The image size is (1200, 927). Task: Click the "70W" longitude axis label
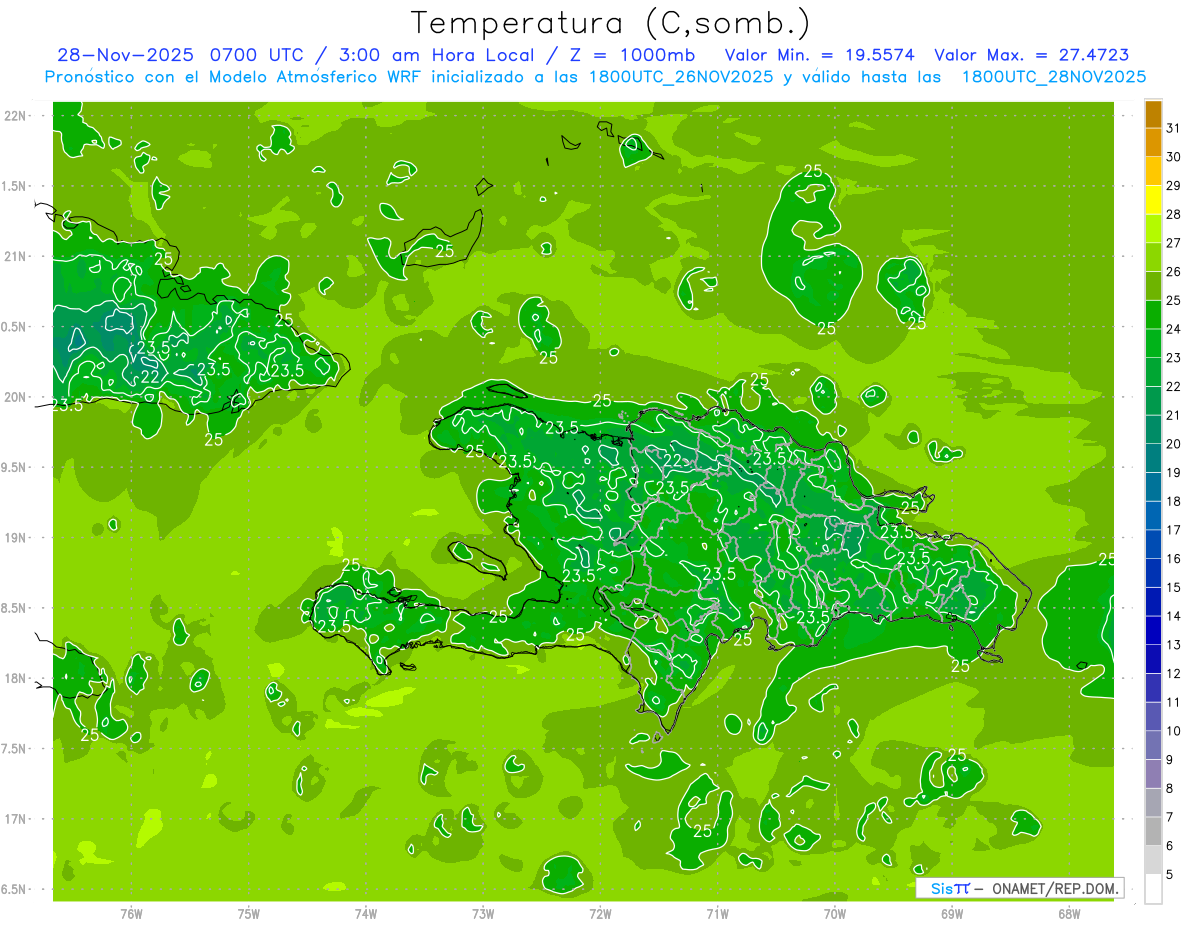(x=835, y=913)
